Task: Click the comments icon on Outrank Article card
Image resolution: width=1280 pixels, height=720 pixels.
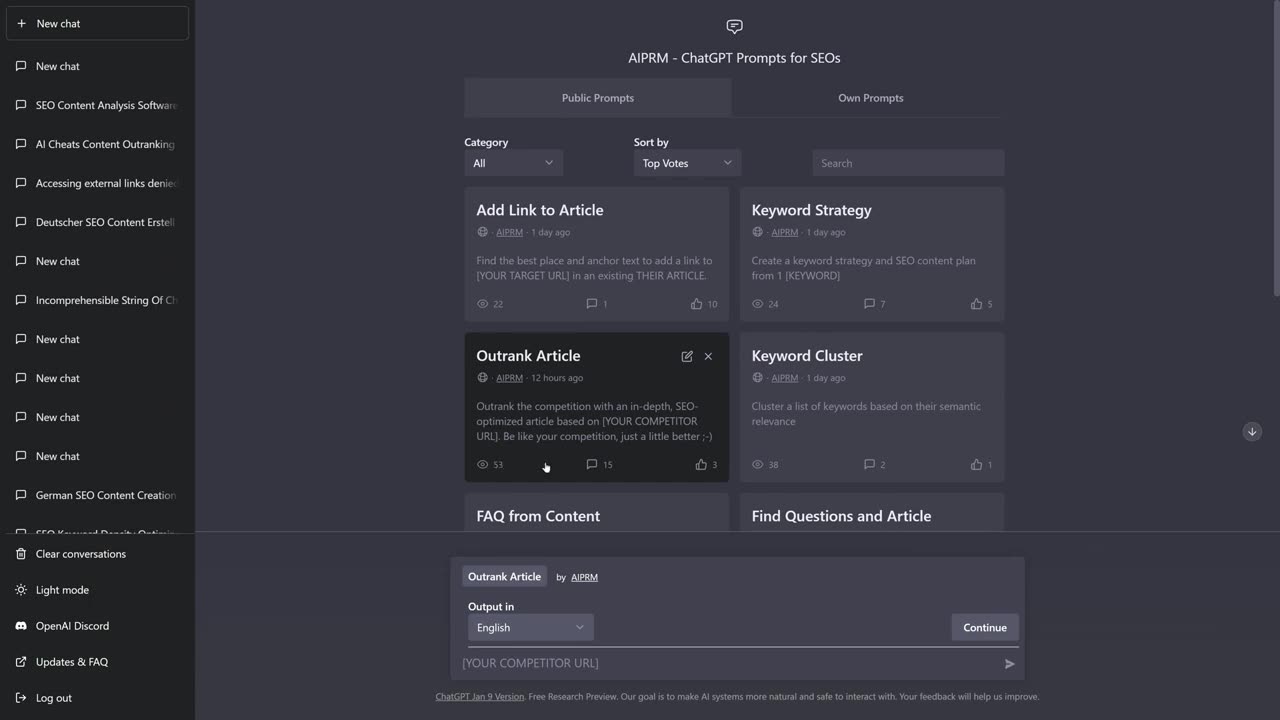Action: pos(591,464)
